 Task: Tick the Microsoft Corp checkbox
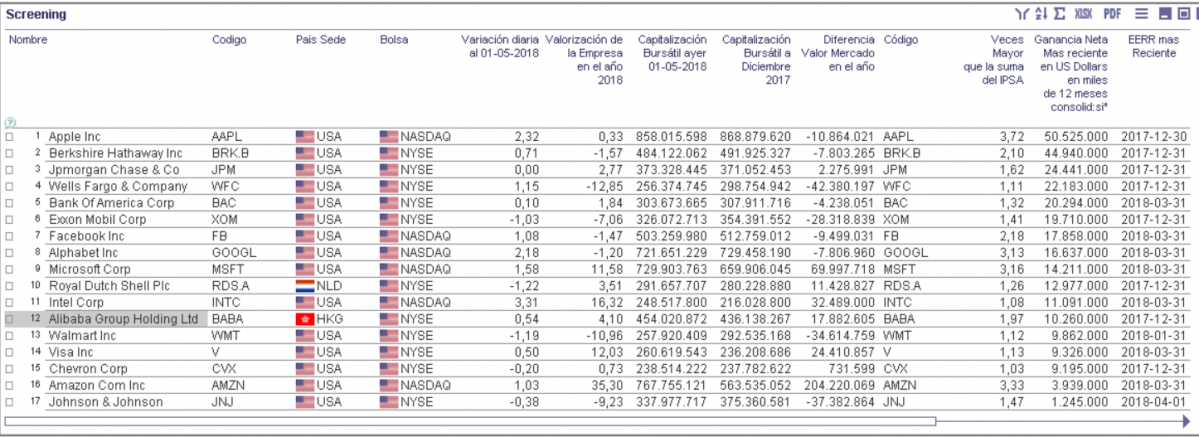pyautogui.click(x=9, y=269)
